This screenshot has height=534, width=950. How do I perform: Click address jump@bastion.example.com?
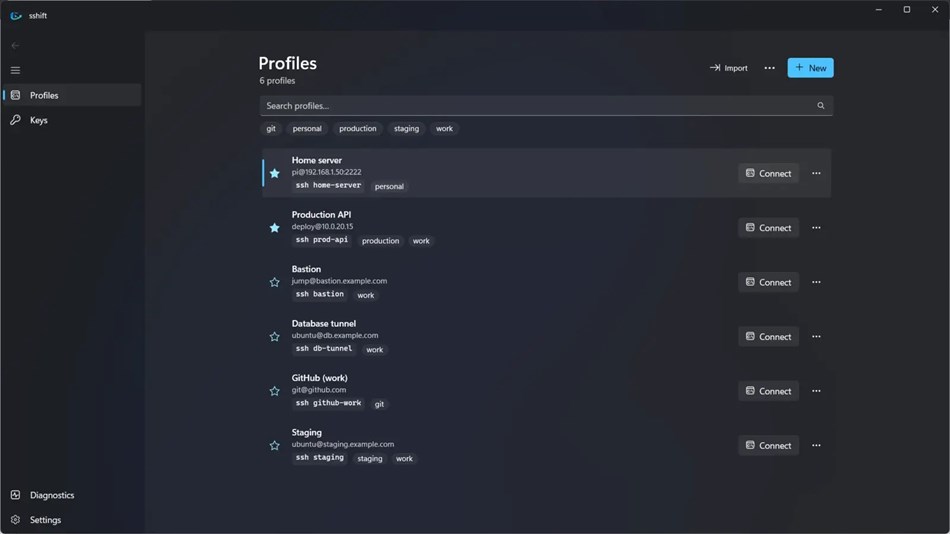[x=339, y=281]
